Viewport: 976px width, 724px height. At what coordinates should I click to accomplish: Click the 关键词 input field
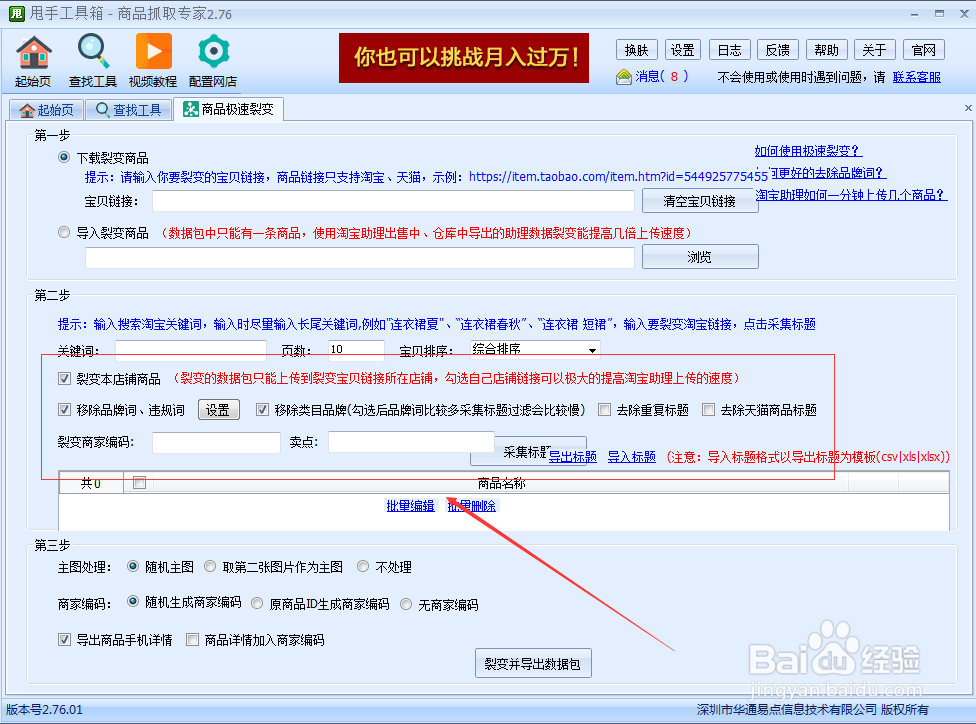(x=190, y=350)
